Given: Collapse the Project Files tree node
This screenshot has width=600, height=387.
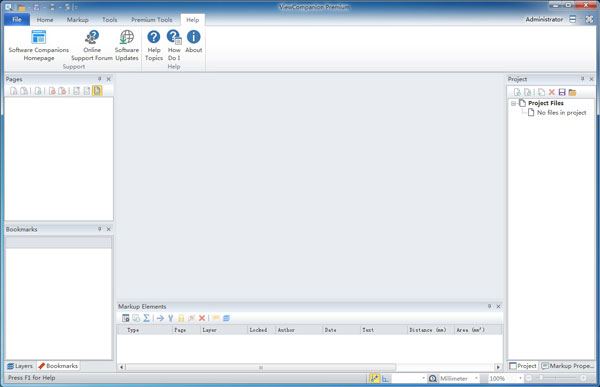Looking at the screenshot, I should pyautogui.click(x=514, y=103).
